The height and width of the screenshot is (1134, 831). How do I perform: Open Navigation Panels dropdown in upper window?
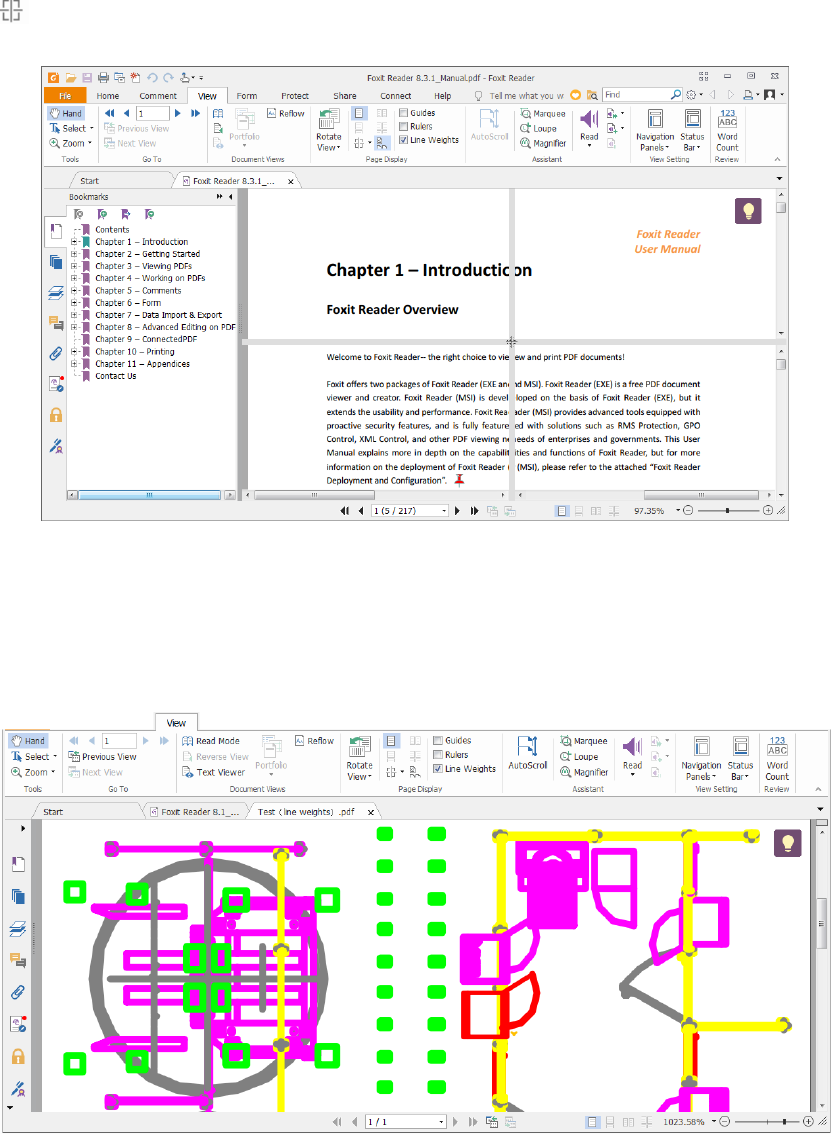(x=655, y=130)
